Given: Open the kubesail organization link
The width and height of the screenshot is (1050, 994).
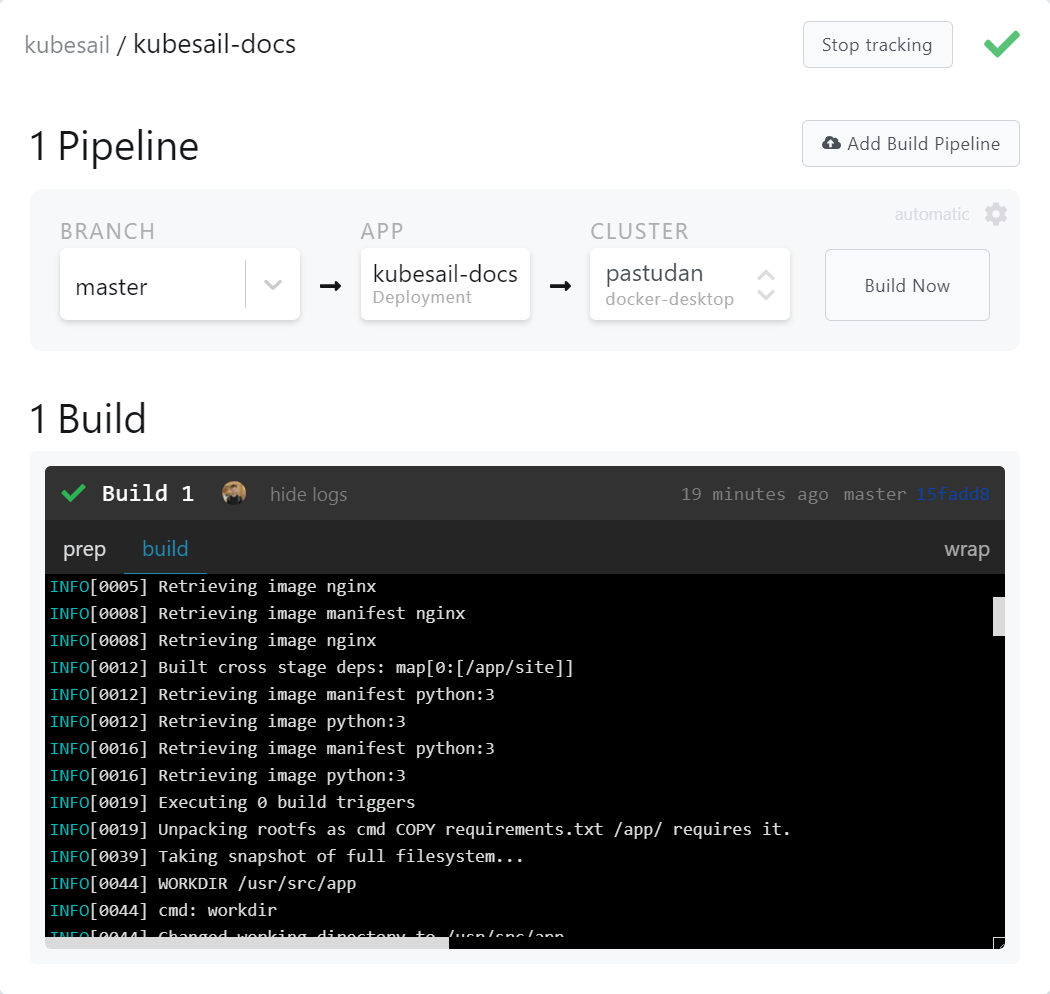Looking at the screenshot, I should click(x=67, y=45).
